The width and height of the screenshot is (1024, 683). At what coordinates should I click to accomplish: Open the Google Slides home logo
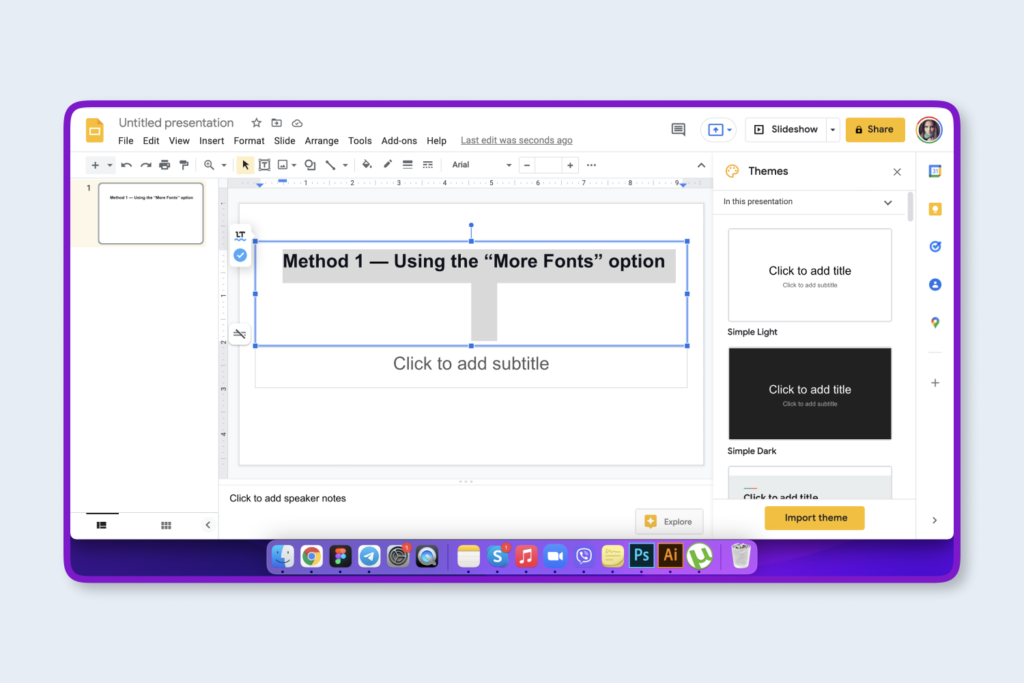point(95,131)
